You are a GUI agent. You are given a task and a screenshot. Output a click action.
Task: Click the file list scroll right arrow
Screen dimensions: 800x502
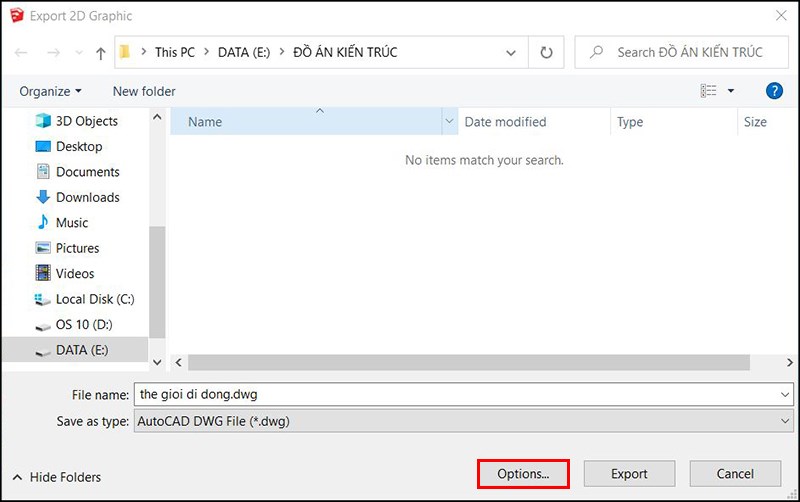tap(789, 362)
